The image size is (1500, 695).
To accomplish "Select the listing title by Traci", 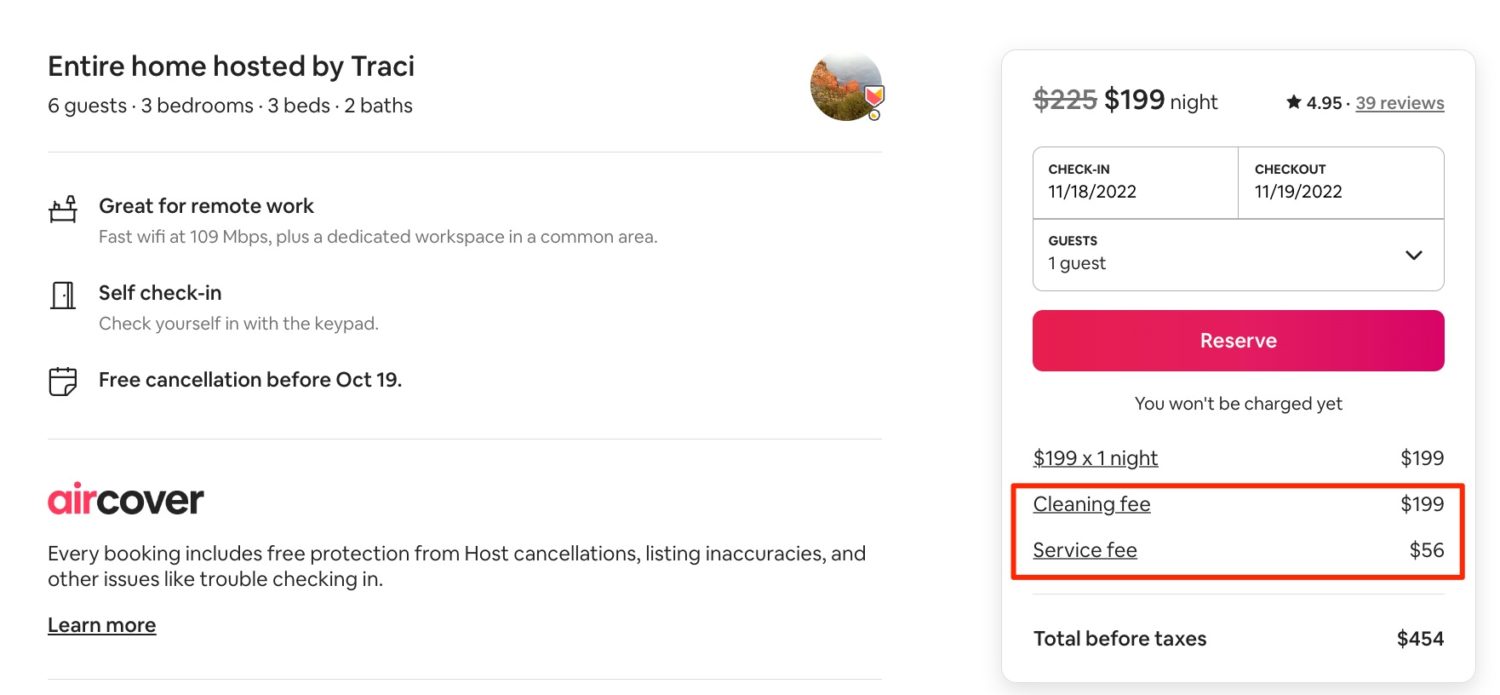I will [231, 65].
